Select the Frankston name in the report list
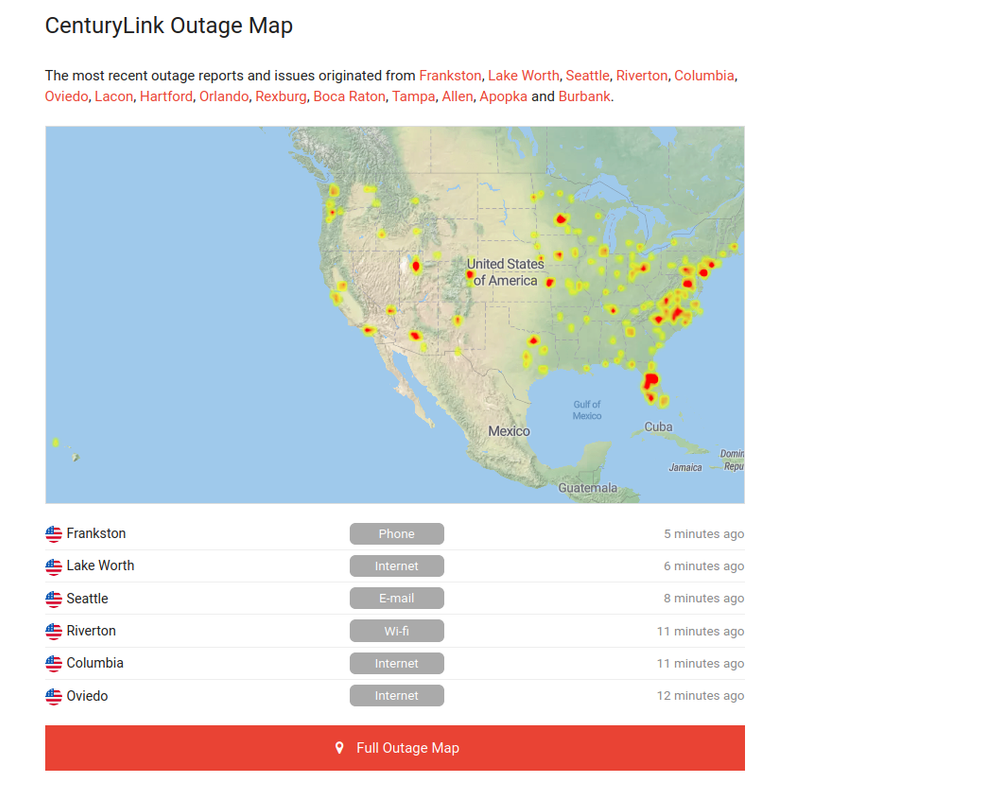Image resolution: width=986 pixels, height=800 pixels. (x=96, y=533)
